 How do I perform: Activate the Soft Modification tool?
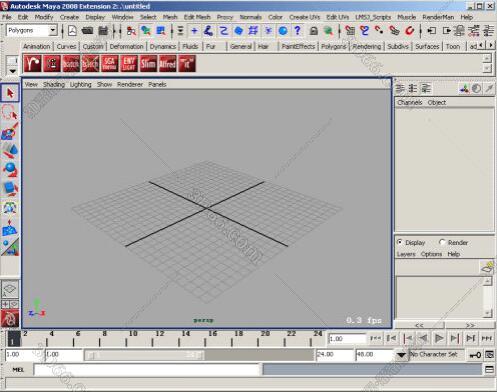[10, 228]
